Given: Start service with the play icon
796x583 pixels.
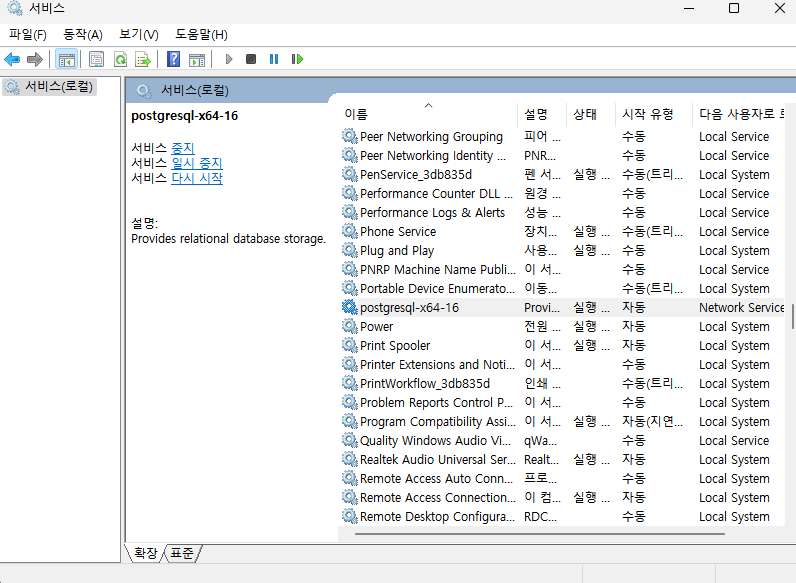Looking at the screenshot, I should coord(228,59).
